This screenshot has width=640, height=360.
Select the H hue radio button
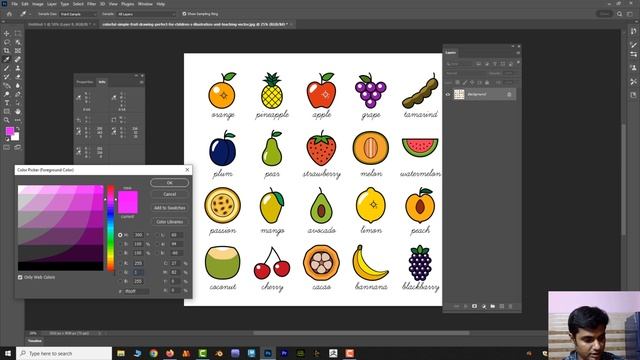120,235
